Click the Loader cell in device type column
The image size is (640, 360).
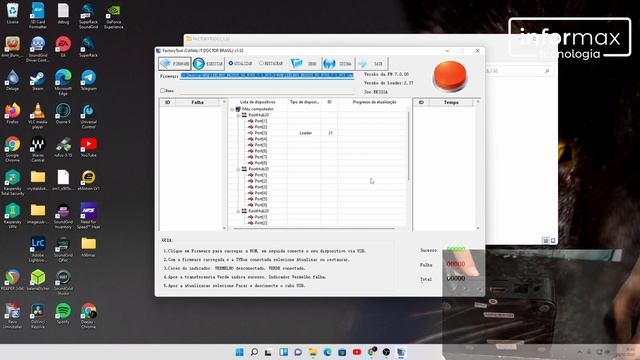click(305, 133)
